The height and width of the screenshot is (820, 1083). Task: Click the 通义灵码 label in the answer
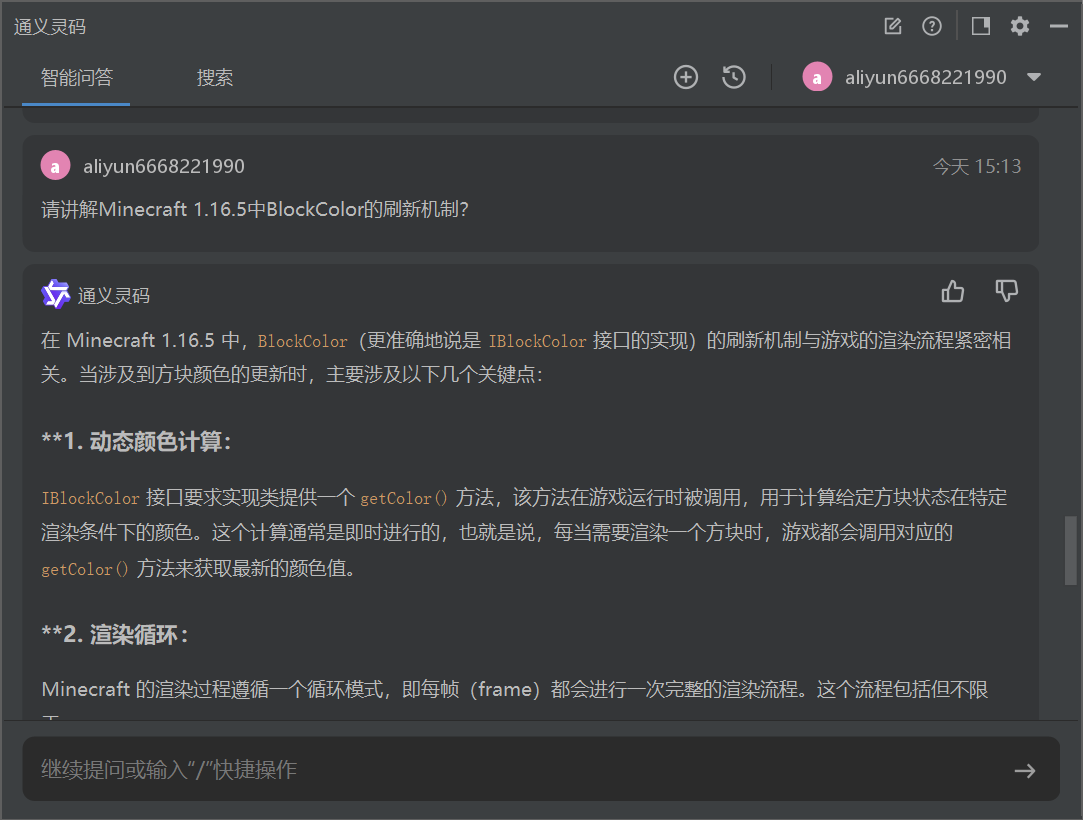click(x=114, y=296)
